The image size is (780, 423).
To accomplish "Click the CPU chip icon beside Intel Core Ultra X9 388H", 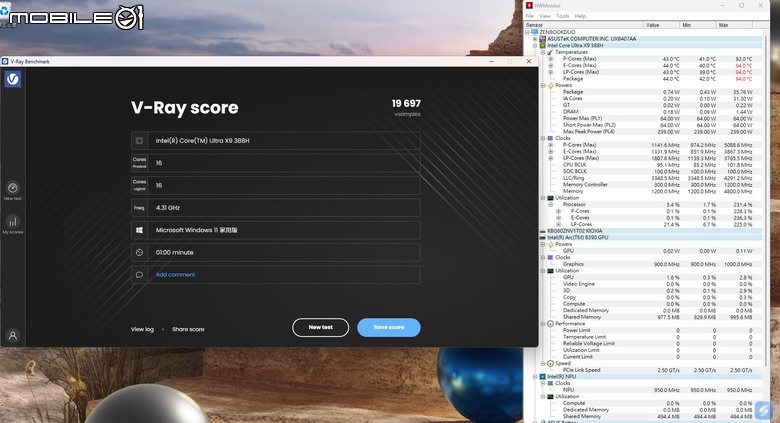I will pyautogui.click(x=139, y=141).
